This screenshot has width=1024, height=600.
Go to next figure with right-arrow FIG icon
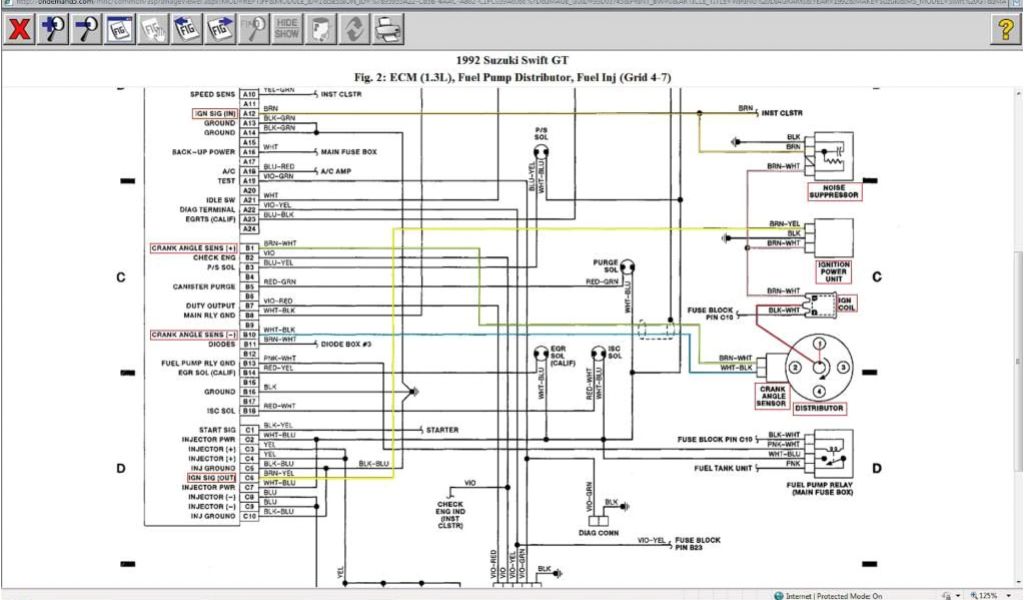[221, 29]
